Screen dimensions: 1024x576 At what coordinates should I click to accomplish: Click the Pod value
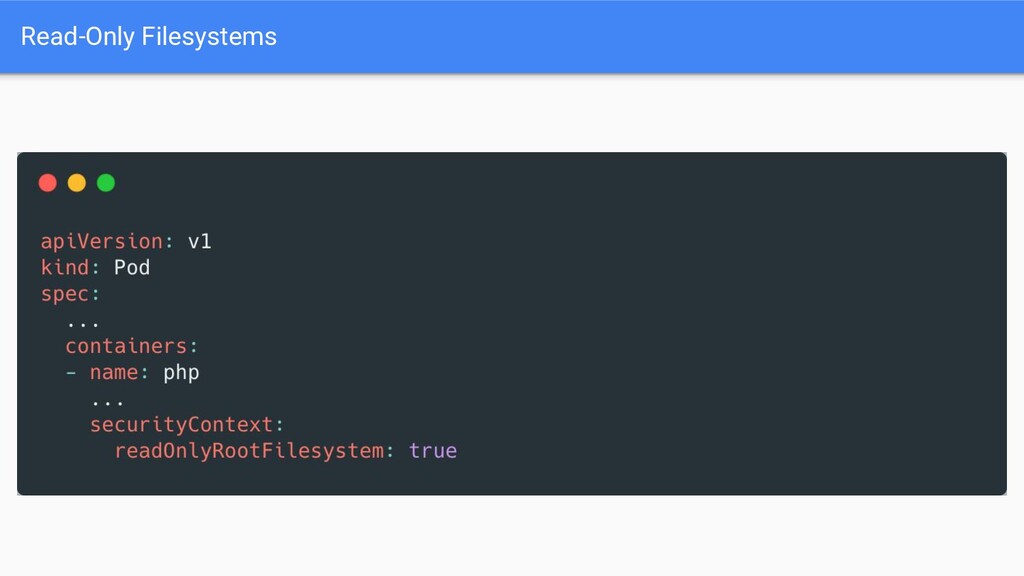(x=132, y=267)
